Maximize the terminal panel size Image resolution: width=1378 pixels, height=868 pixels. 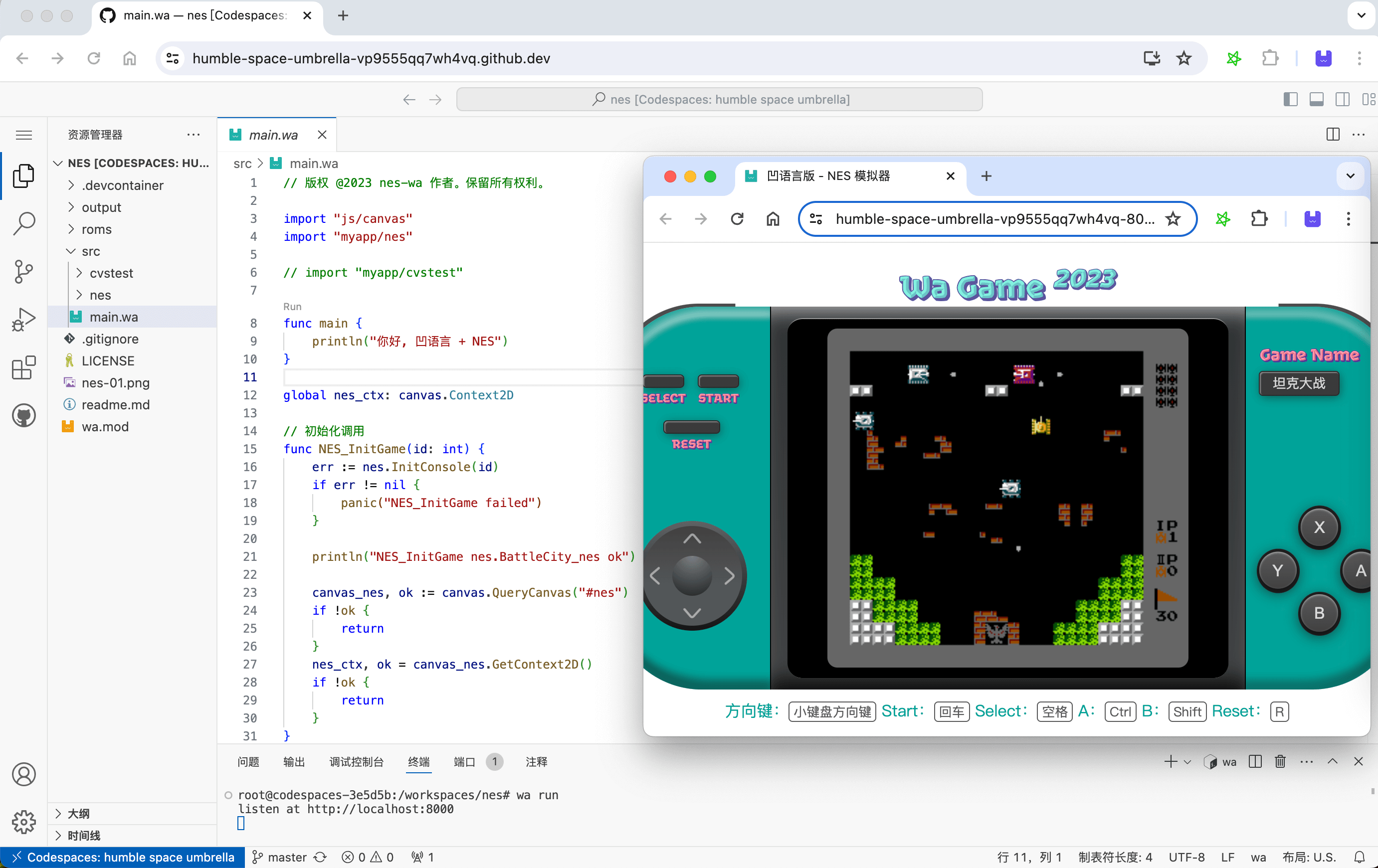pos(1332,762)
